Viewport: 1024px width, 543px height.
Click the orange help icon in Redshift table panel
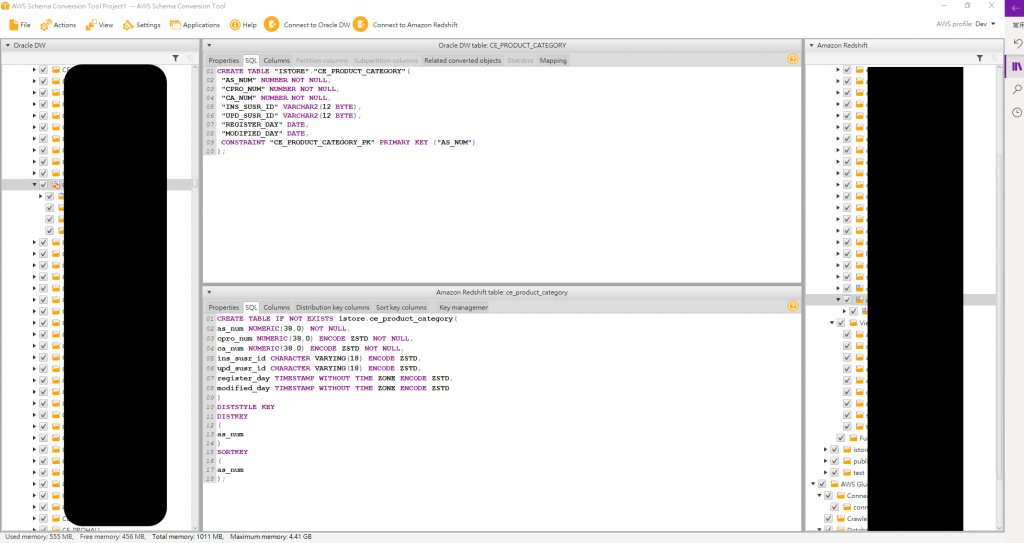[793, 306]
